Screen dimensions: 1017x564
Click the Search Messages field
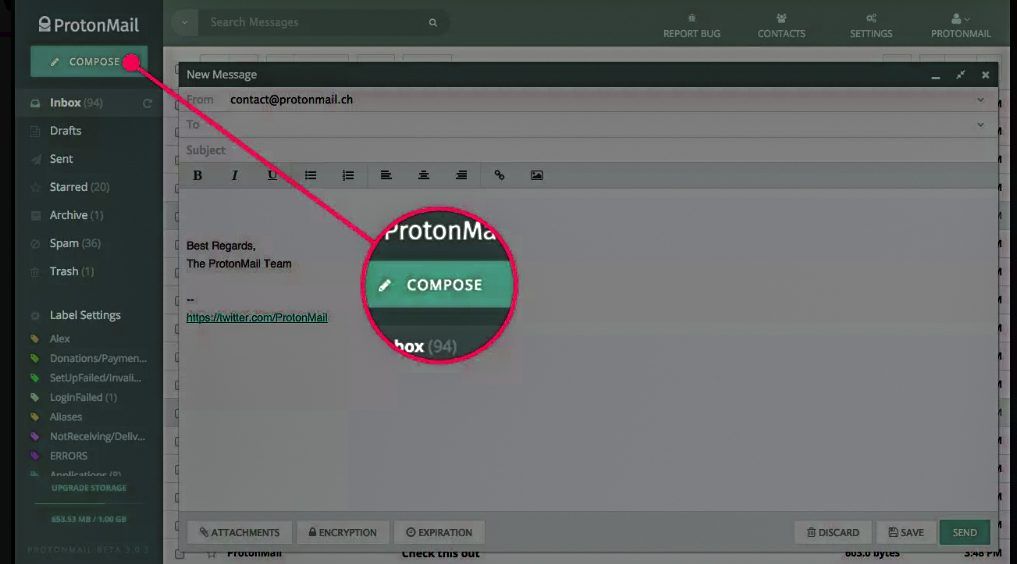(311, 22)
